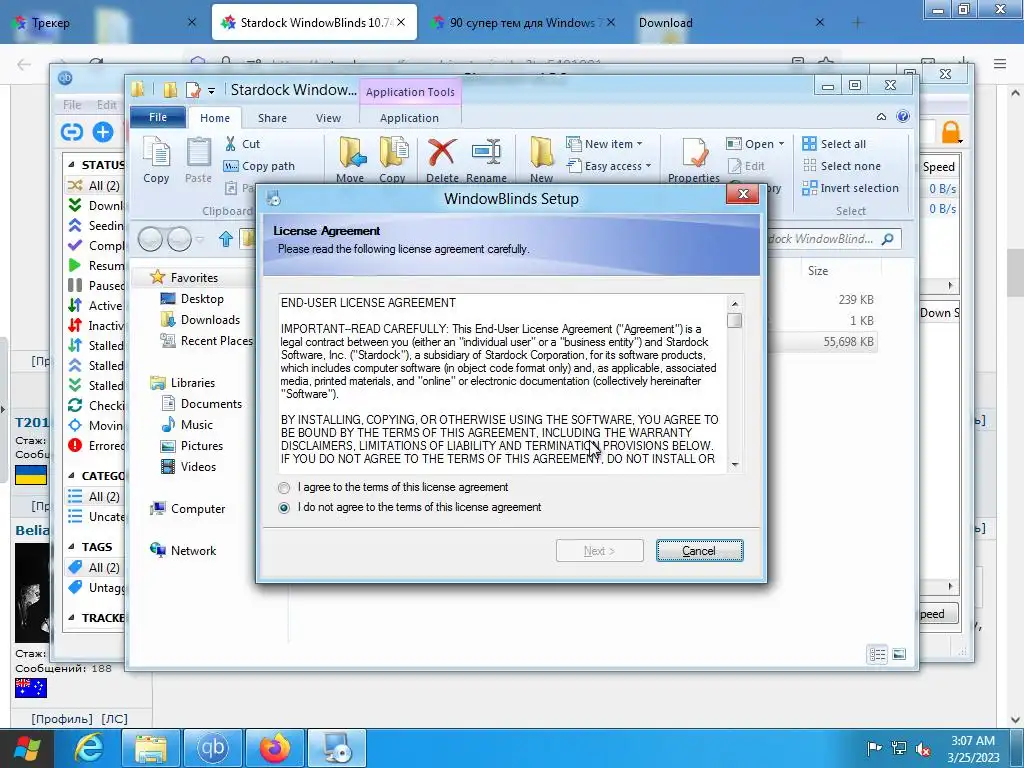Click the add torrent link icon in qBittorrent
Viewport: 1024px width, 768px height.
[x=72, y=132]
